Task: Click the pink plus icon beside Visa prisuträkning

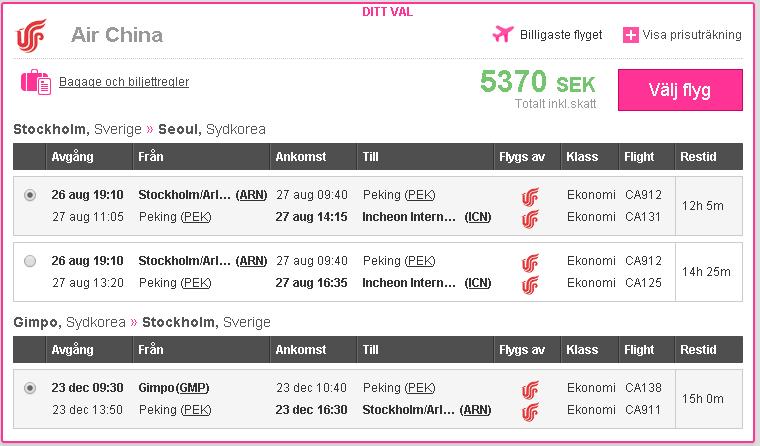Action: pyautogui.click(x=630, y=35)
